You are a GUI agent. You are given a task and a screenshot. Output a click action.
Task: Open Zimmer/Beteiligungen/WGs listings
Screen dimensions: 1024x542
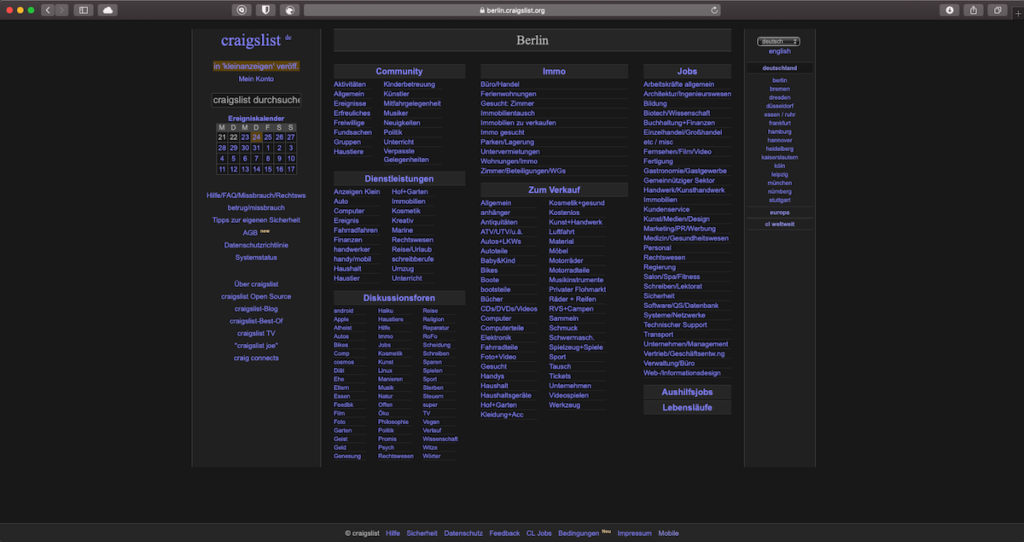click(523, 170)
